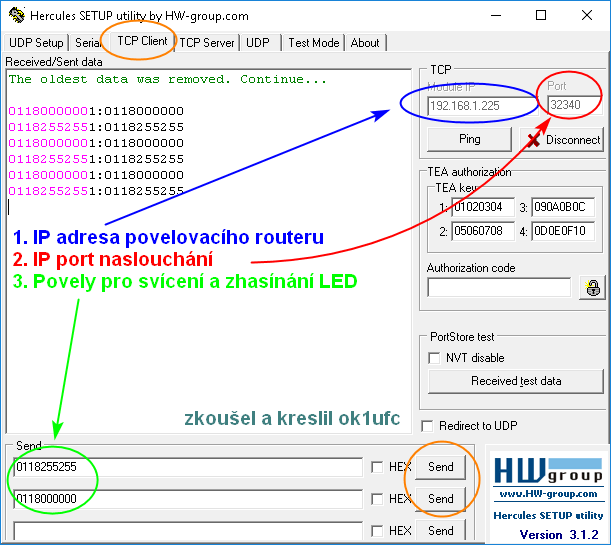611x545 pixels.
Task: Send the 0118255255 command
Action: click(440, 467)
